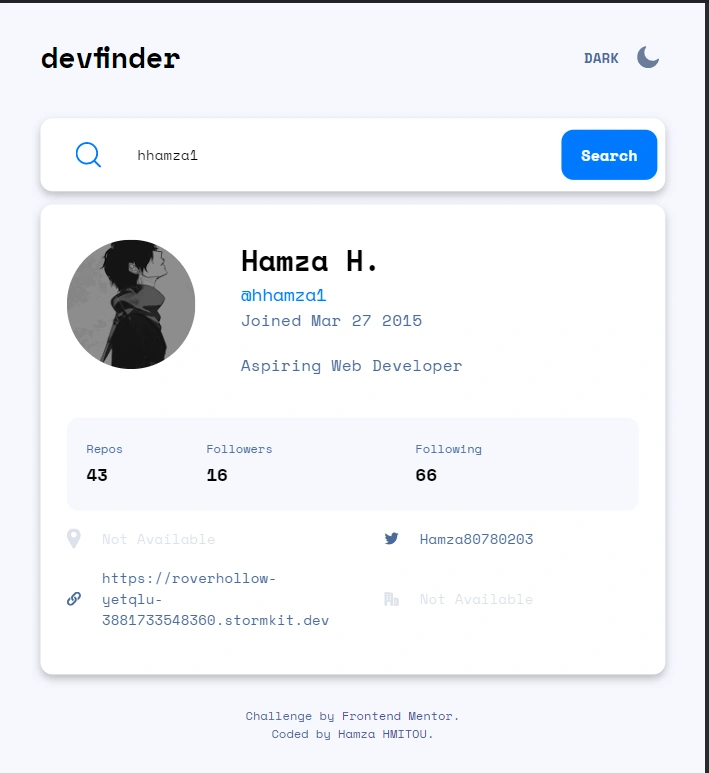Click the blue Search button
This screenshot has height=773, width=709.
pyautogui.click(x=609, y=155)
